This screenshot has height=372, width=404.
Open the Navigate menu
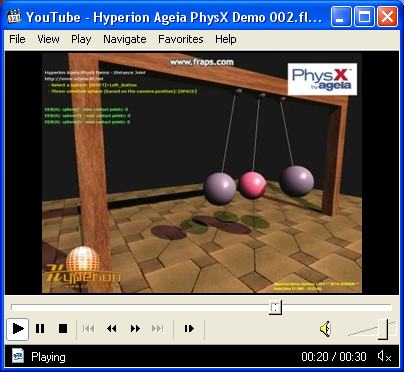(125, 39)
